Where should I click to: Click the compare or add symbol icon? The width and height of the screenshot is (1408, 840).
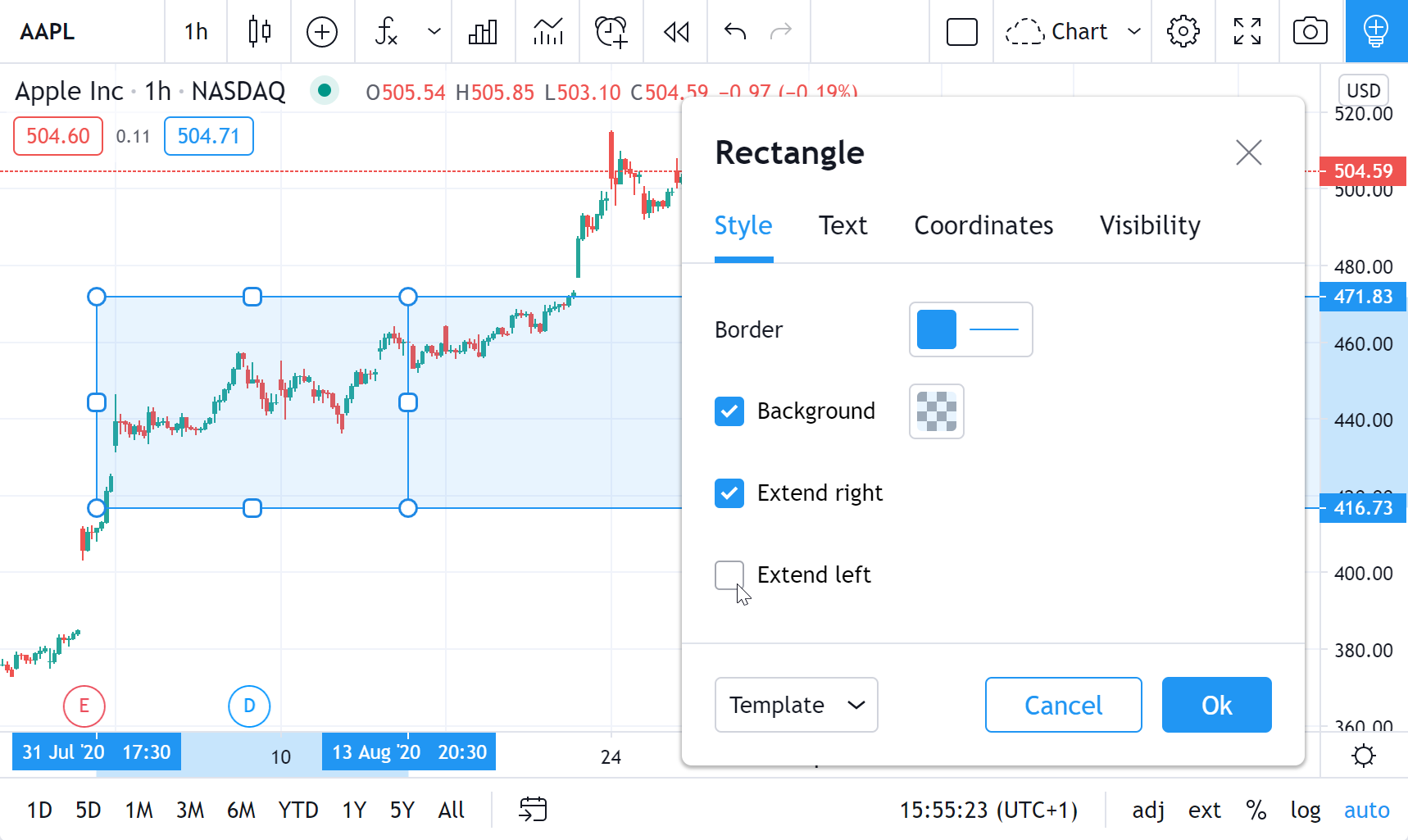tap(322, 32)
